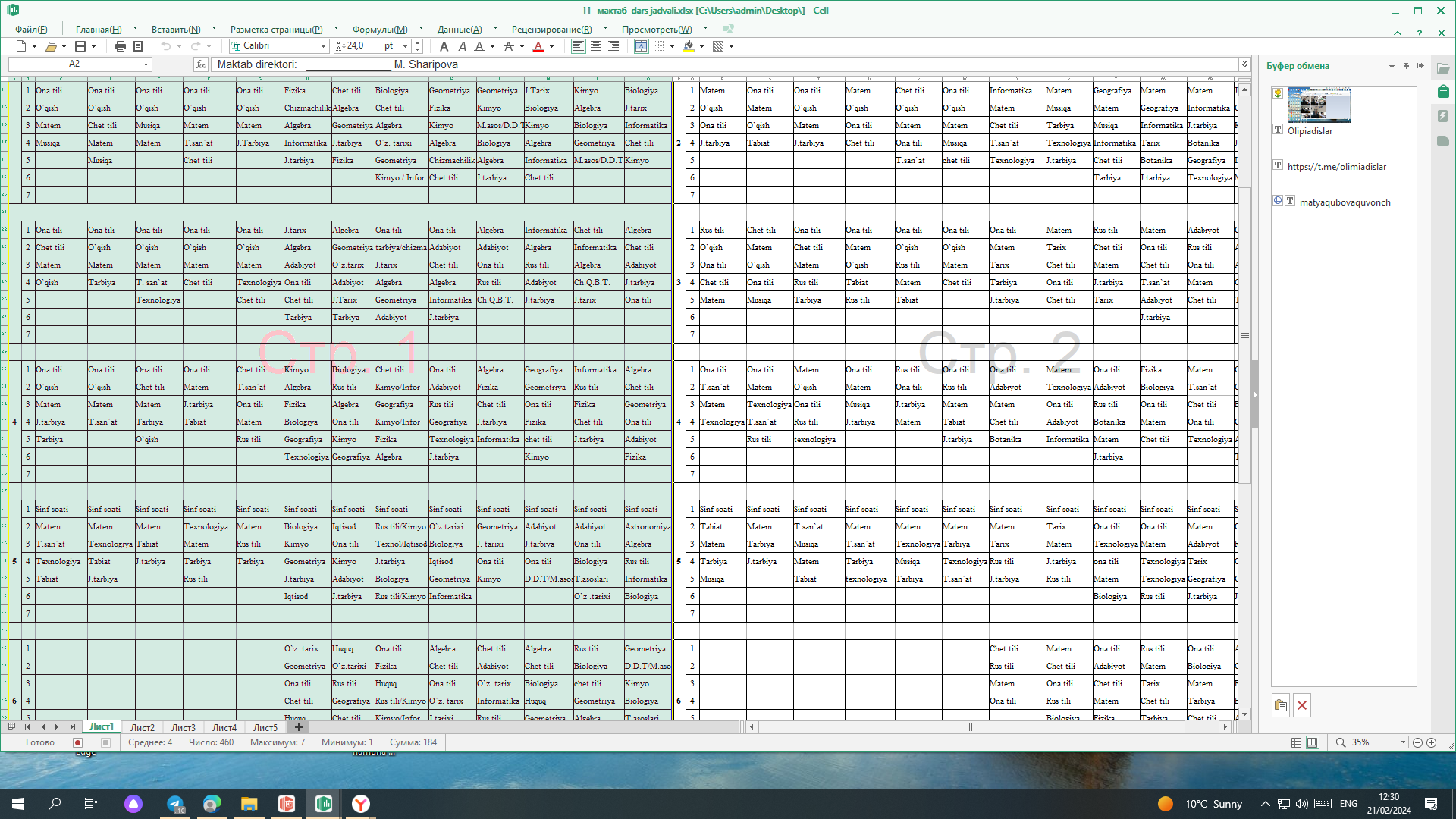Toggle italic formatting button
This screenshot has height=819, width=1456.
click(x=462, y=46)
